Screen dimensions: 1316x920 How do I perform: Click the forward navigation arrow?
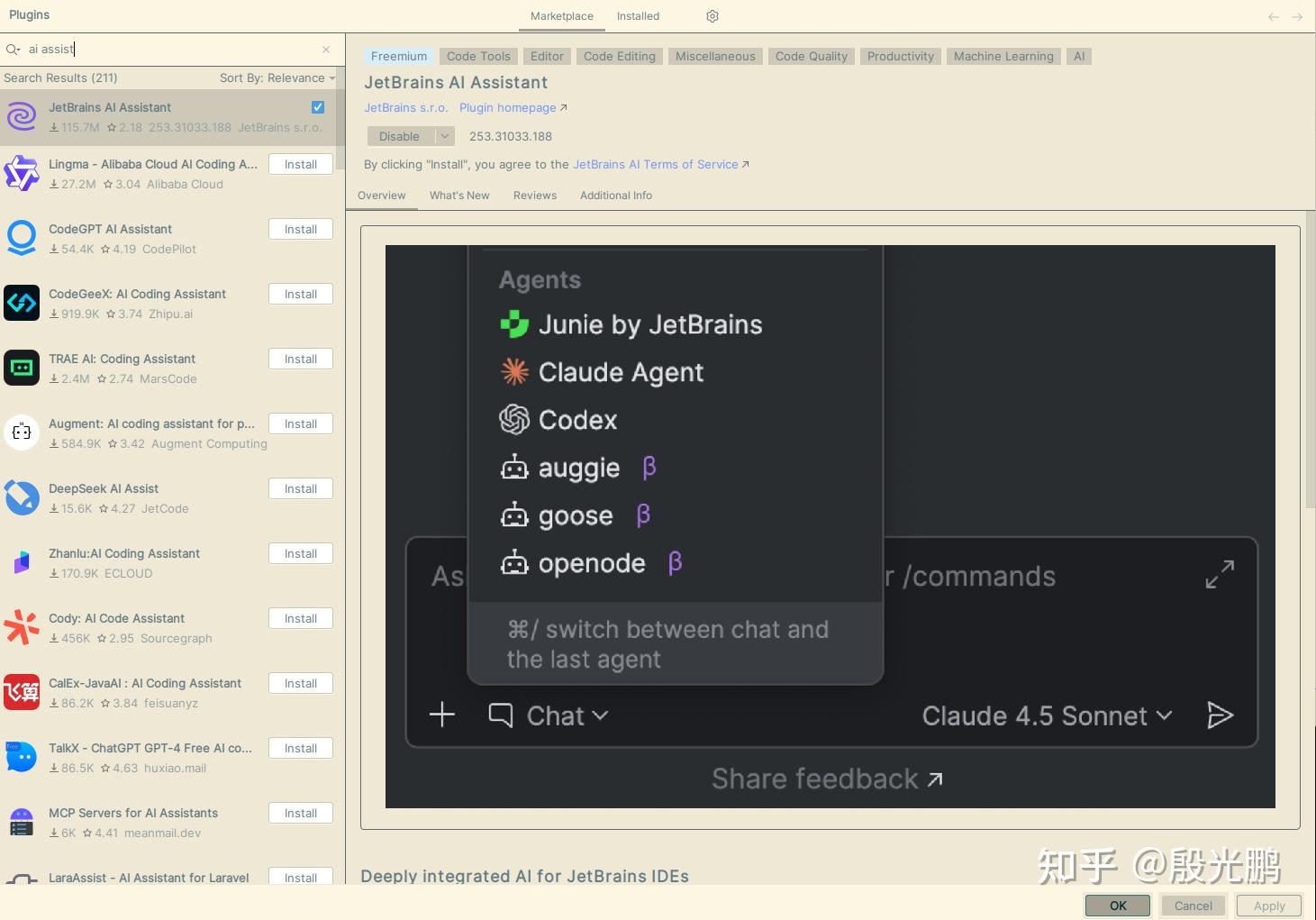(x=1297, y=16)
